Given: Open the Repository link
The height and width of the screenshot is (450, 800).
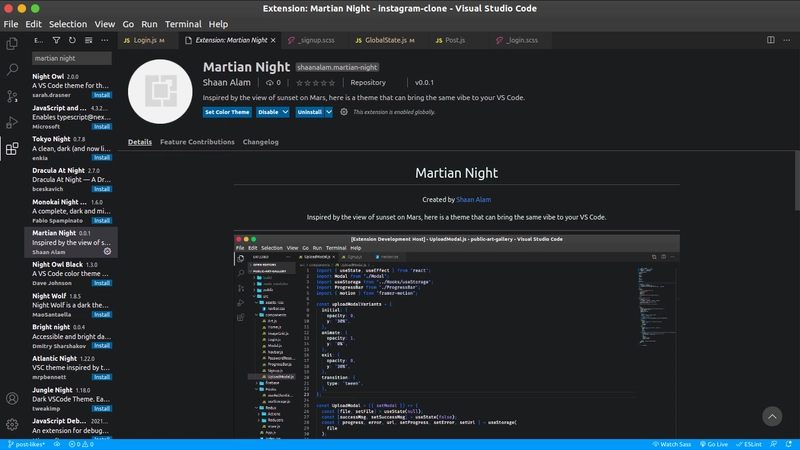Looking at the screenshot, I should coord(368,82).
